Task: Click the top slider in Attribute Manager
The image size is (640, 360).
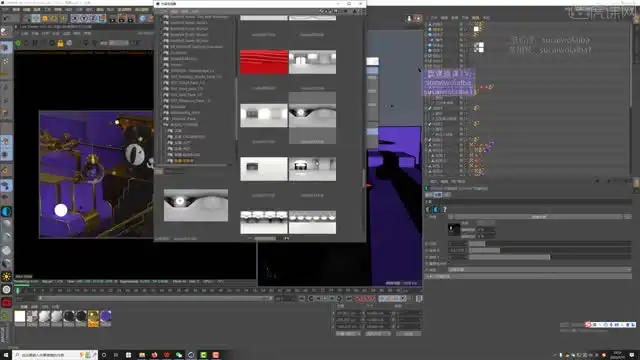Action: 550,244
